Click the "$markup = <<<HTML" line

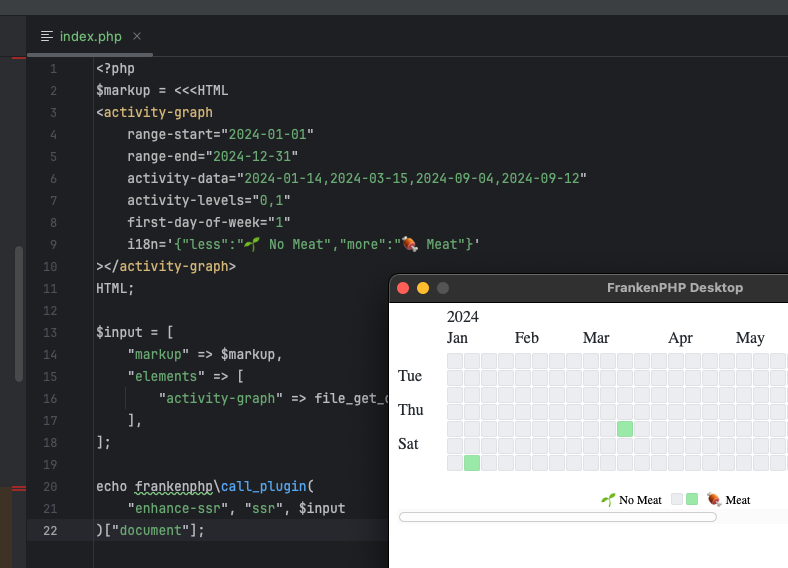(x=162, y=90)
